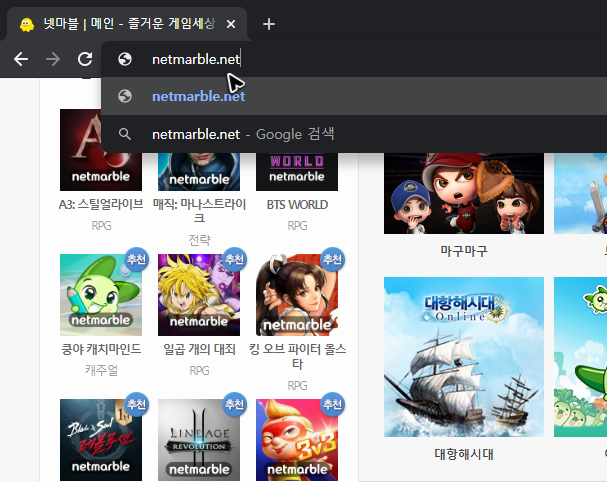Viewport: 607px width, 482px height.
Task: Open the Lineage II Revolution game icon
Action: click(x=199, y=440)
